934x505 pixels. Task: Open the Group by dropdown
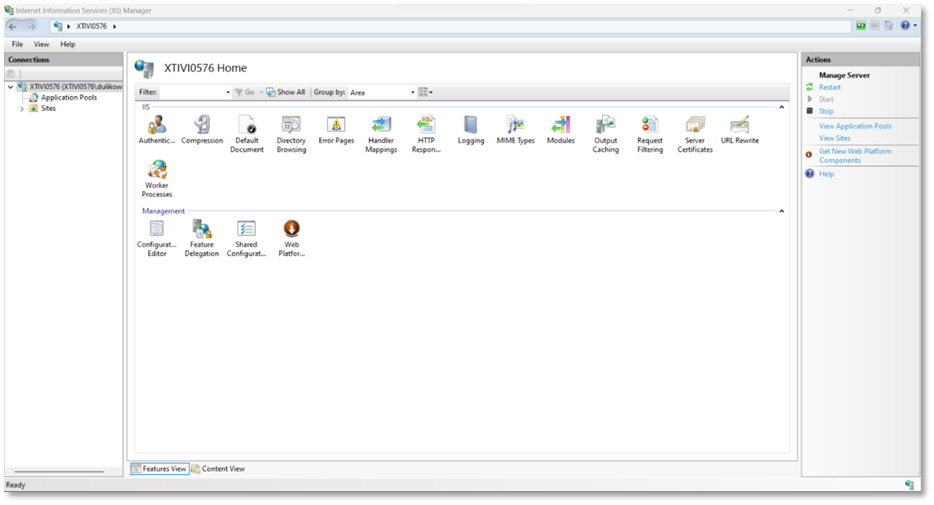click(x=381, y=92)
